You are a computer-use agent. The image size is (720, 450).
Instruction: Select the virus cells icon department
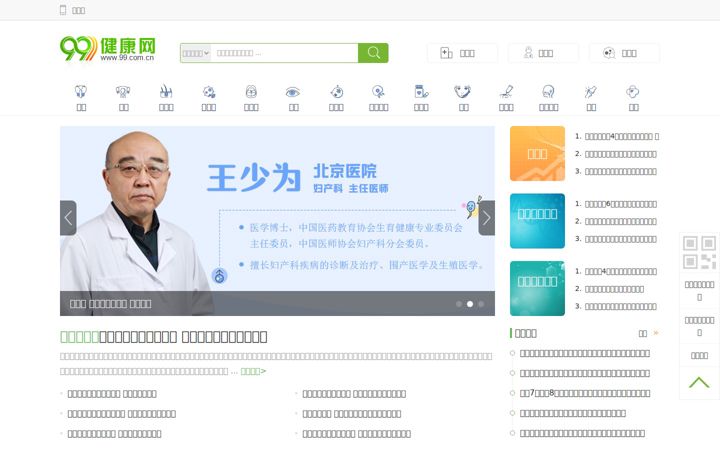point(208,98)
